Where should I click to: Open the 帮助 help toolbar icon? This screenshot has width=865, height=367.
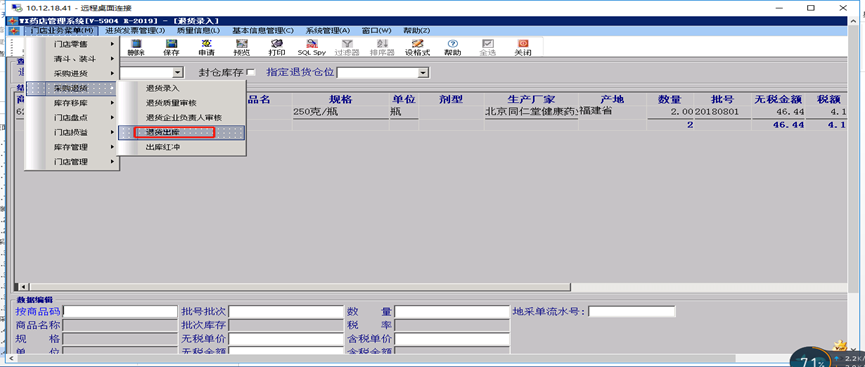pyautogui.click(x=453, y=47)
